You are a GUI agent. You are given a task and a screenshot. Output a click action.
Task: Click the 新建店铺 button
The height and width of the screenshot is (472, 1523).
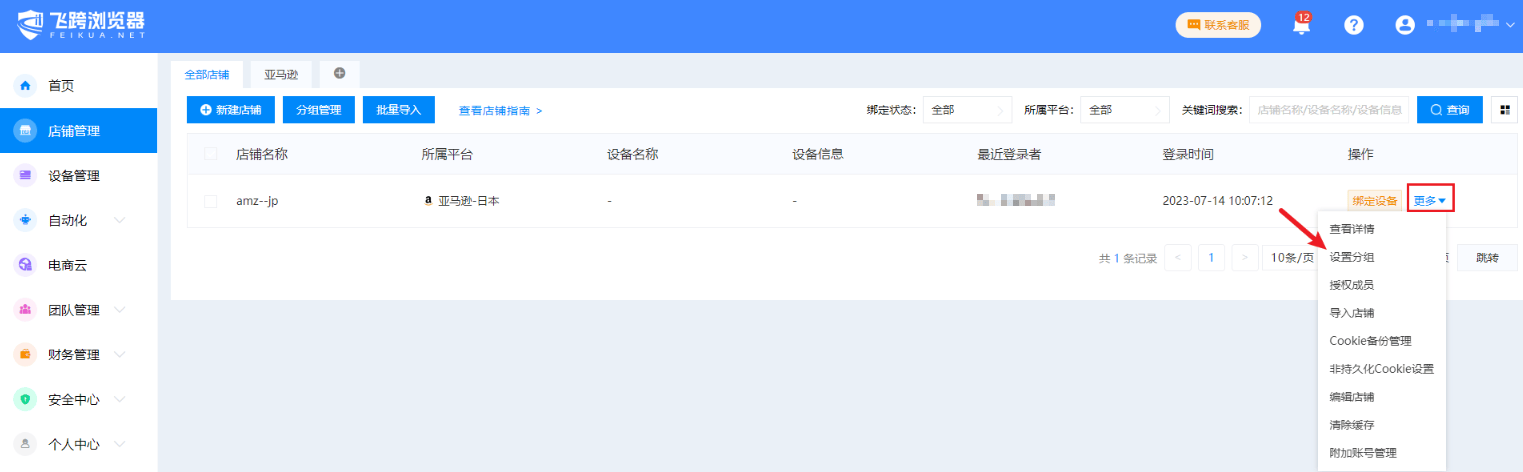(231, 110)
